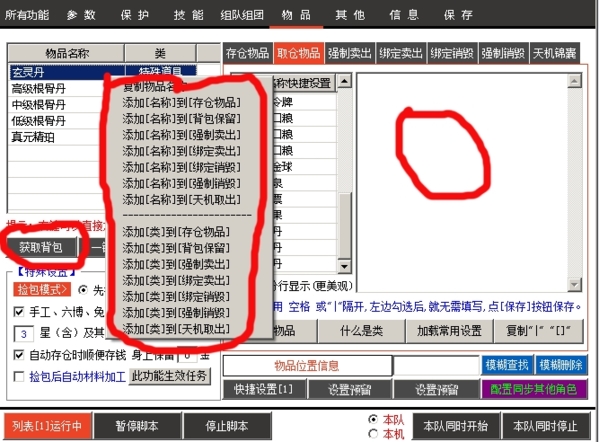The height and width of the screenshot is (442, 599).
Task: Open the 组队组团 top tab
Action: [242, 15]
